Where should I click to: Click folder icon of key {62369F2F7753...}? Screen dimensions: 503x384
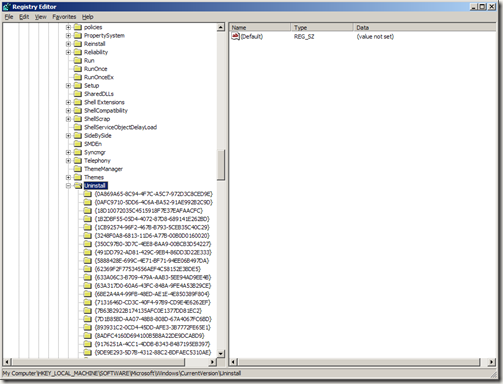87,269
